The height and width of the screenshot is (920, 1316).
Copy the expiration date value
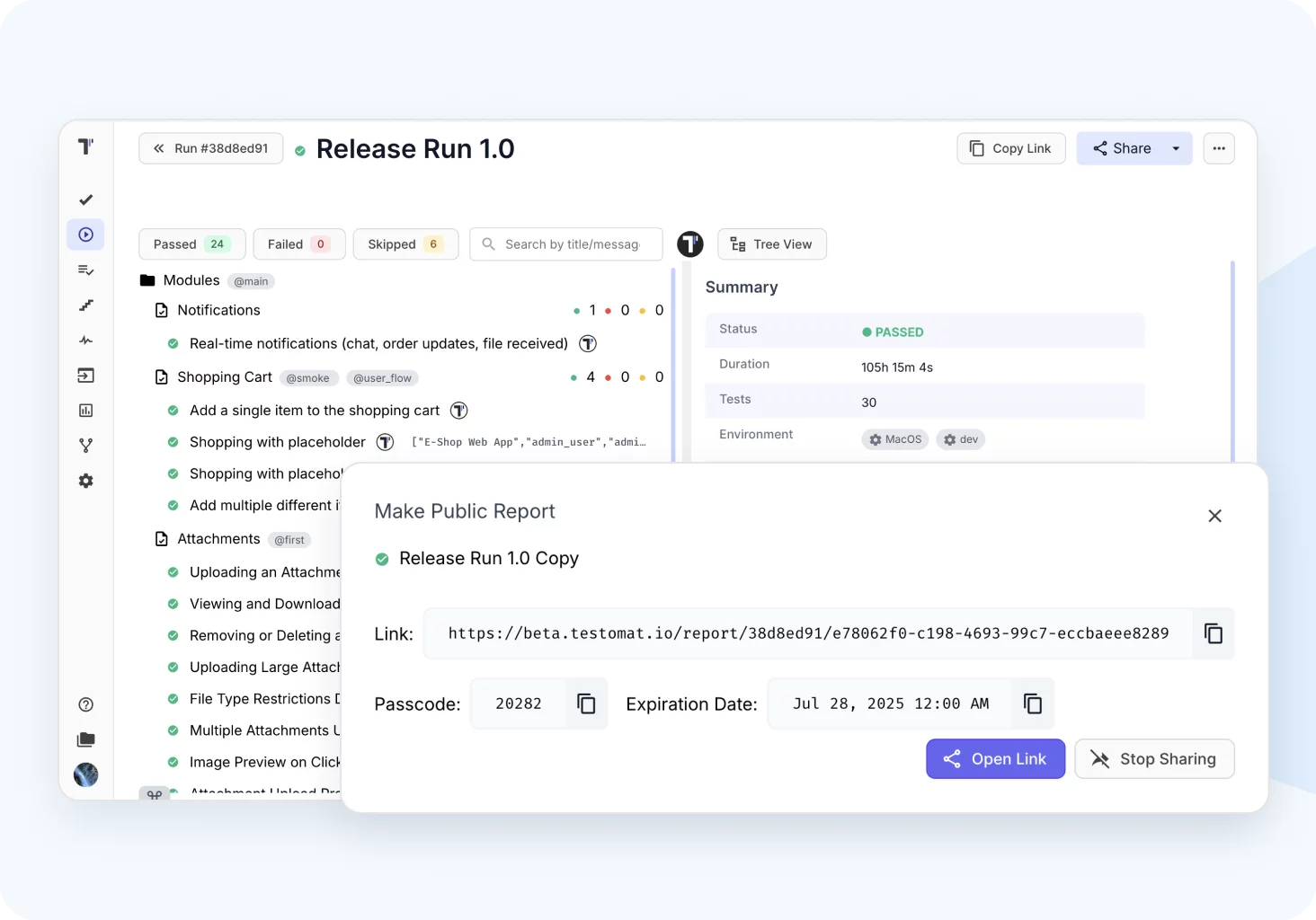coord(1032,703)
